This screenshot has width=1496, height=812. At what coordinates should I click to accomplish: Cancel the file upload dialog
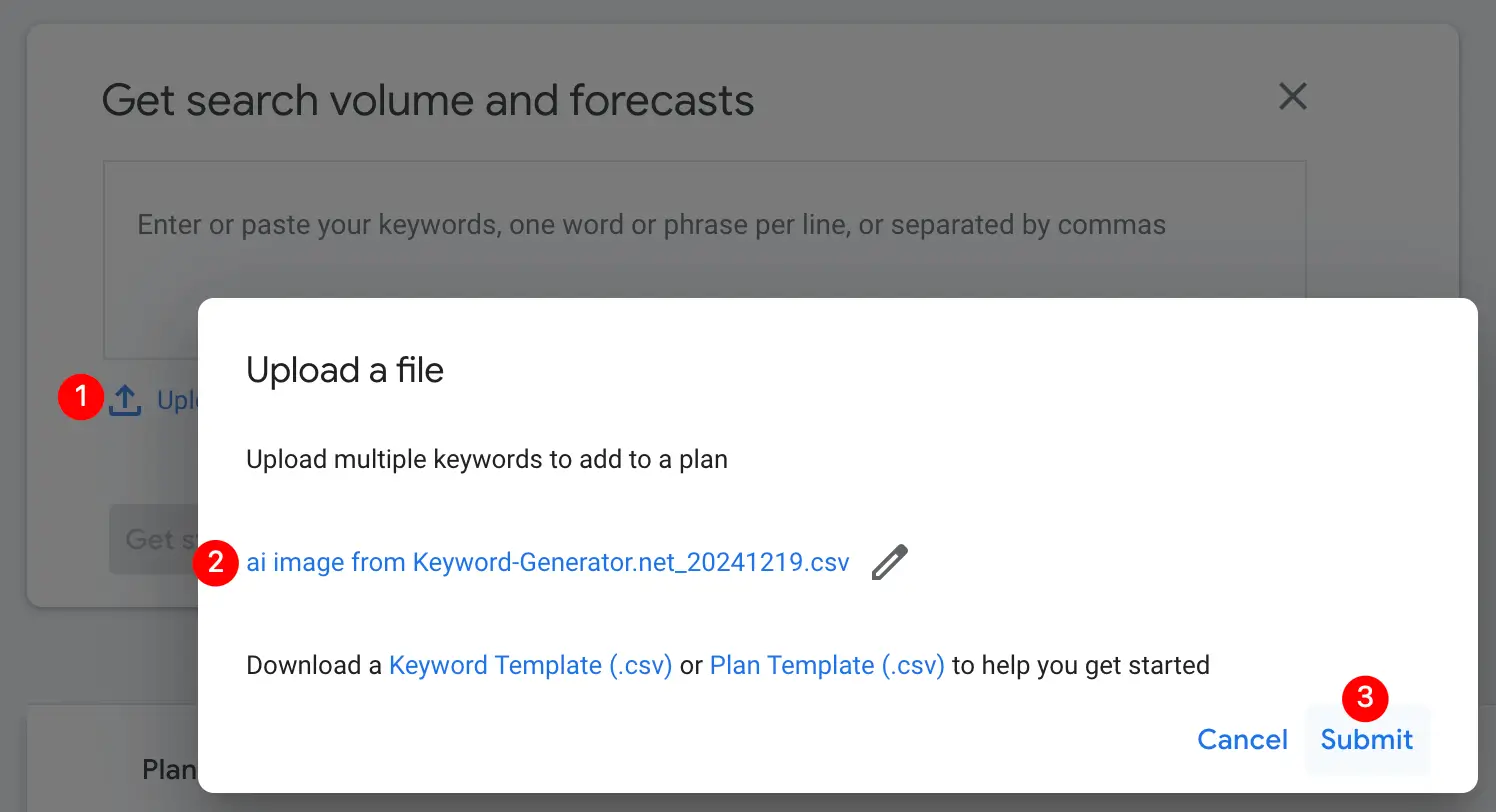tap(1242, 740)
